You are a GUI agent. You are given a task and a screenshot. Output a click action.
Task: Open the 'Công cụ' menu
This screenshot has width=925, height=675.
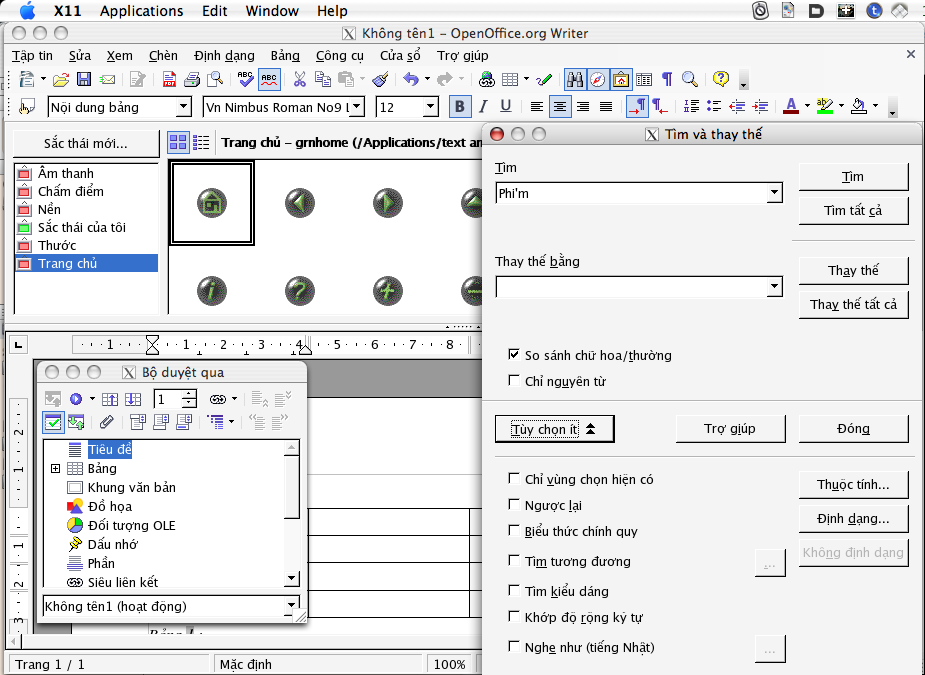pyautogui.click(x=340, y=55)
